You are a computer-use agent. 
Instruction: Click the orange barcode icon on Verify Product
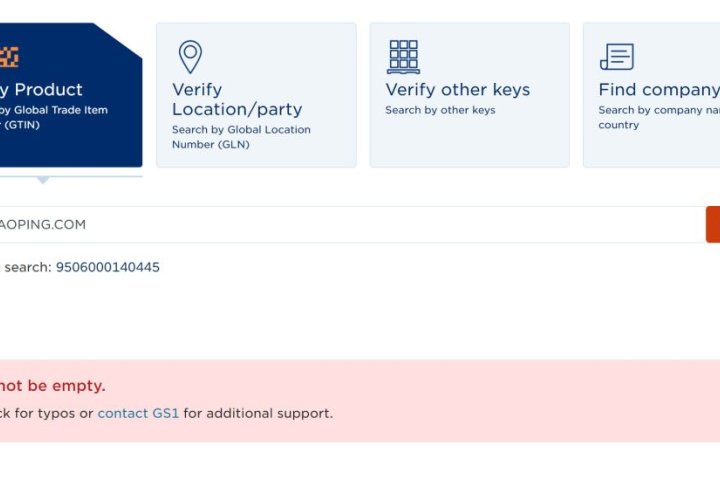point(9,56)
